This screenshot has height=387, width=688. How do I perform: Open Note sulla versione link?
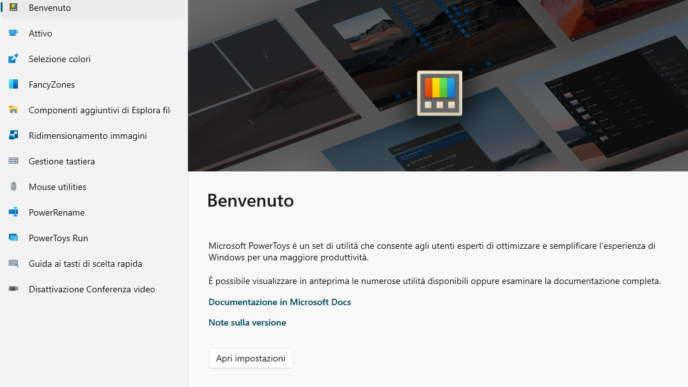pos(247,322)
